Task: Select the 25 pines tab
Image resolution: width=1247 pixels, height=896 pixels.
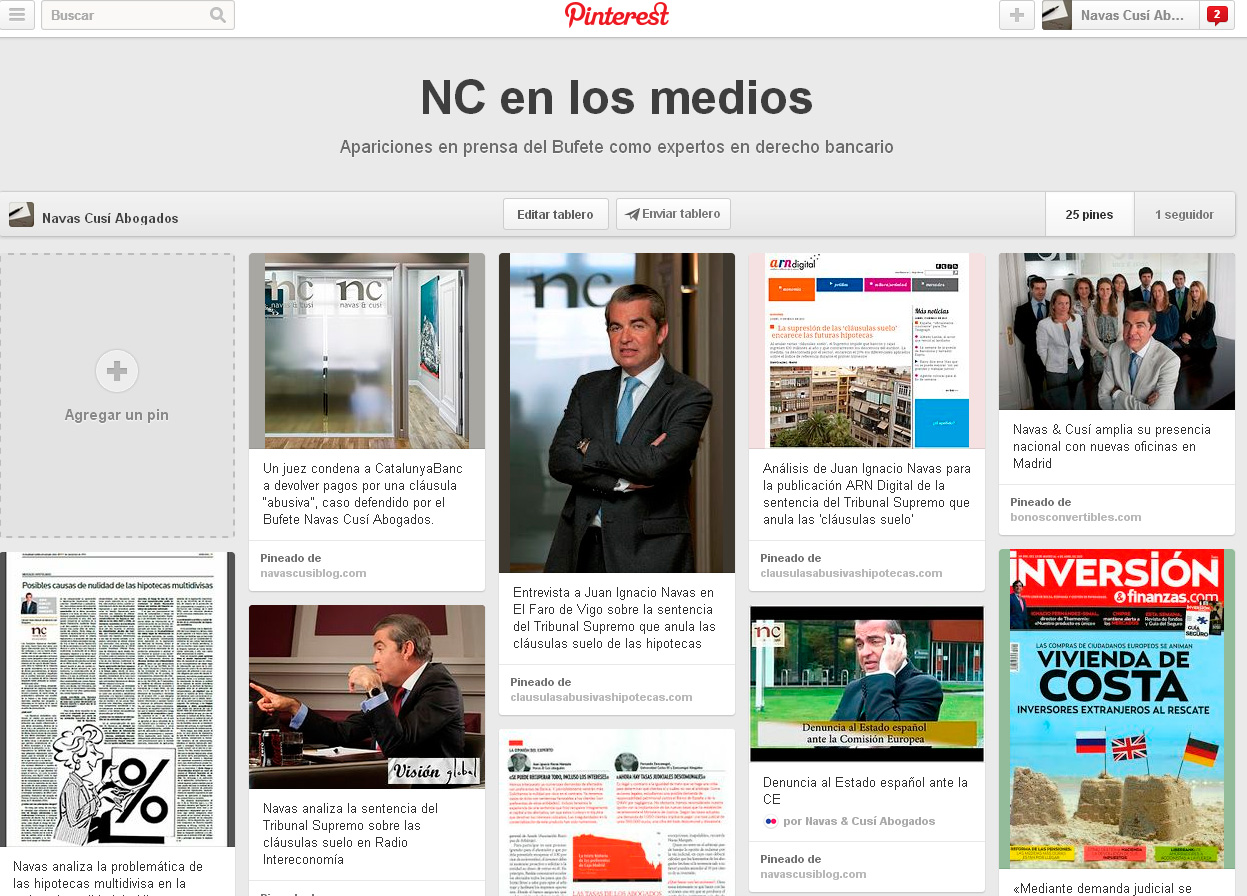Action: 1089,214
